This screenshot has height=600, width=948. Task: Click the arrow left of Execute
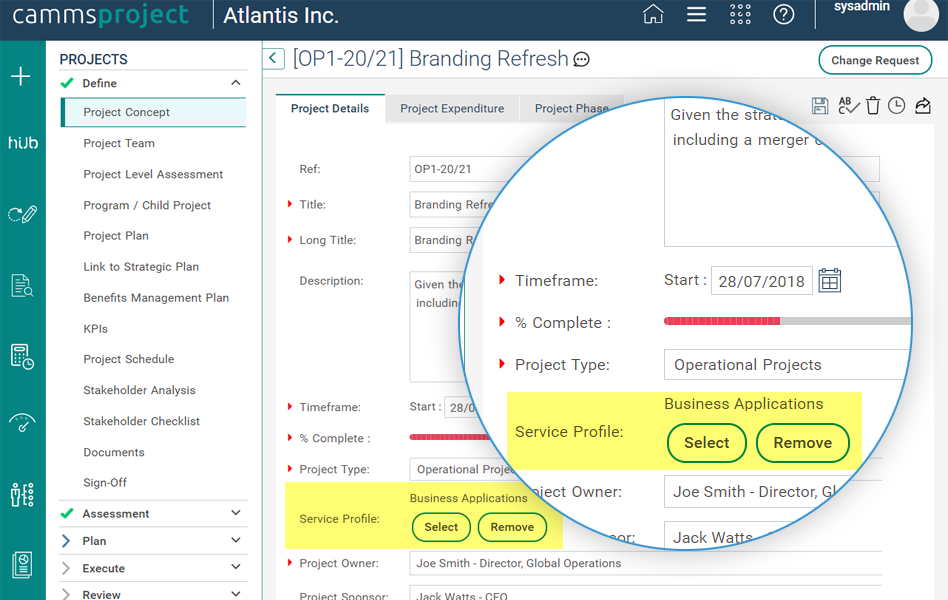tap(67, 568)
